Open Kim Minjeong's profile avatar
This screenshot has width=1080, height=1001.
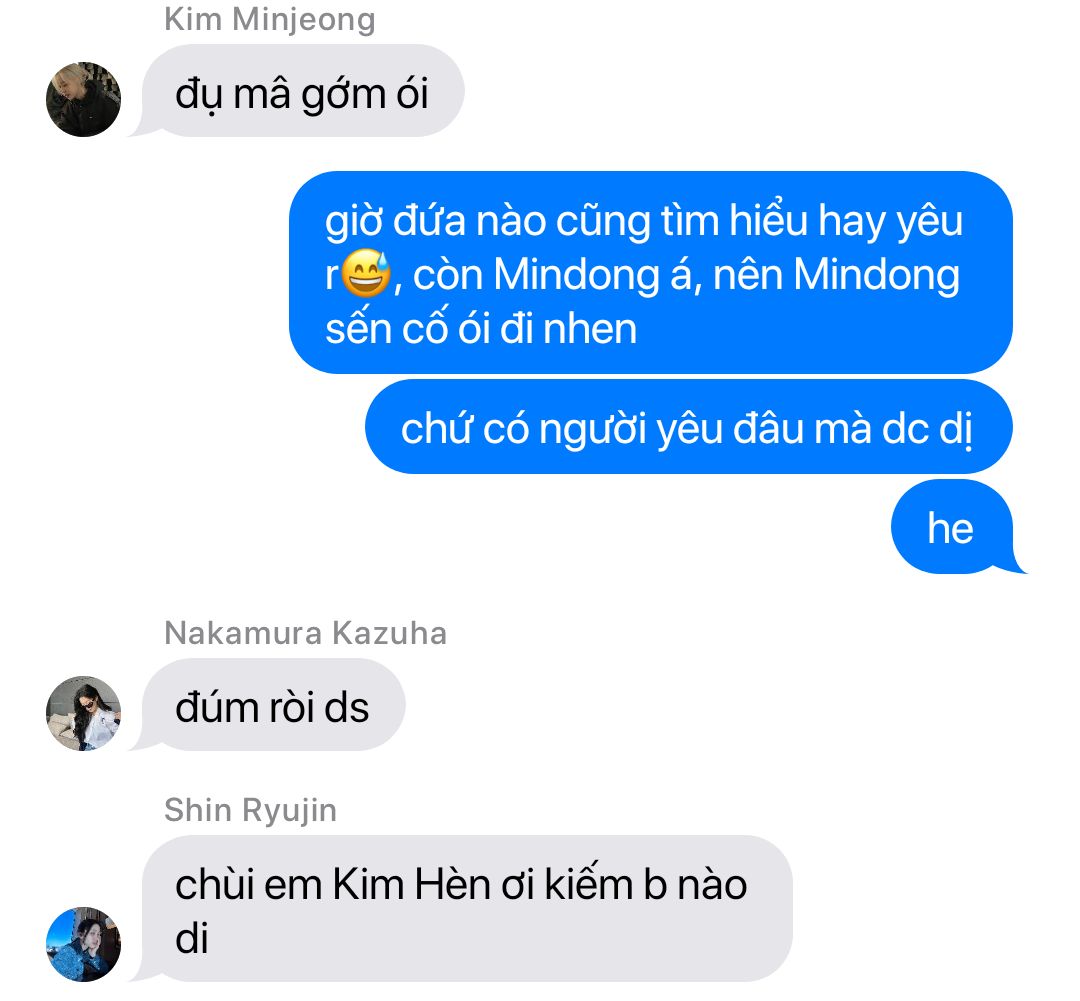tap(83, 99)
